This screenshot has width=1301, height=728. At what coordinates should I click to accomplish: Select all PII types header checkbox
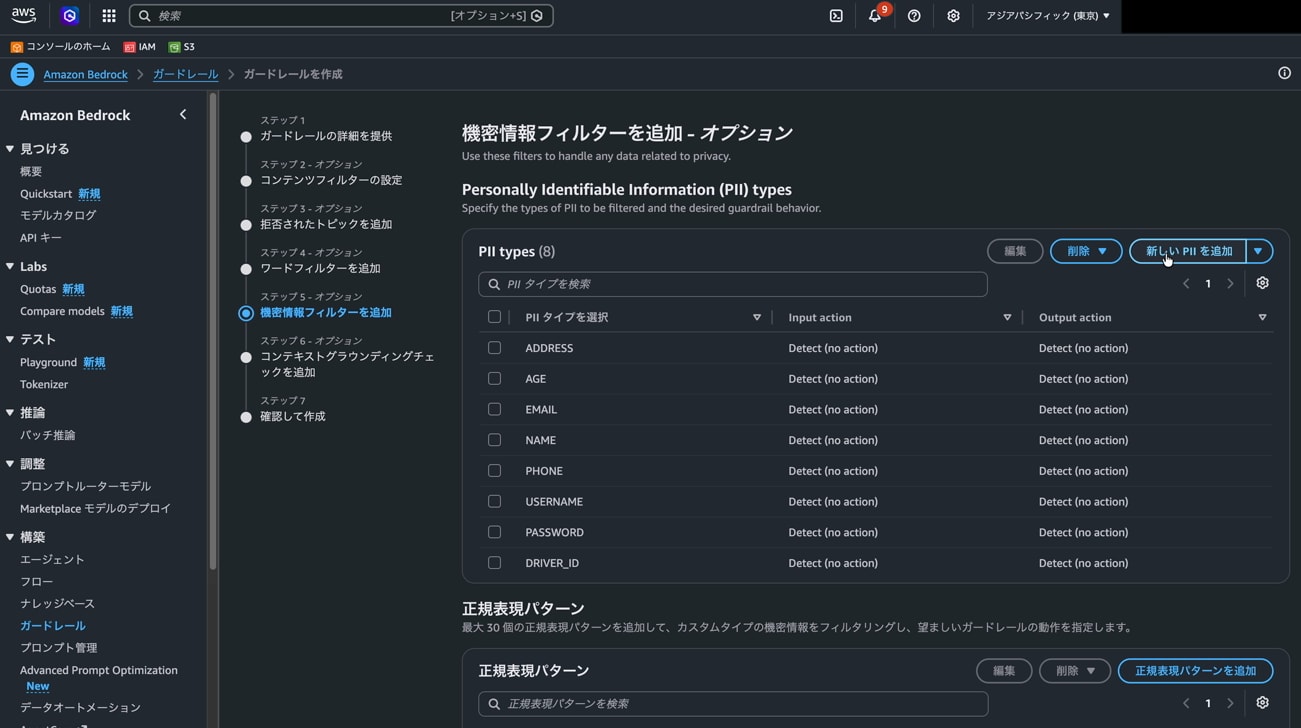[494, 317]
